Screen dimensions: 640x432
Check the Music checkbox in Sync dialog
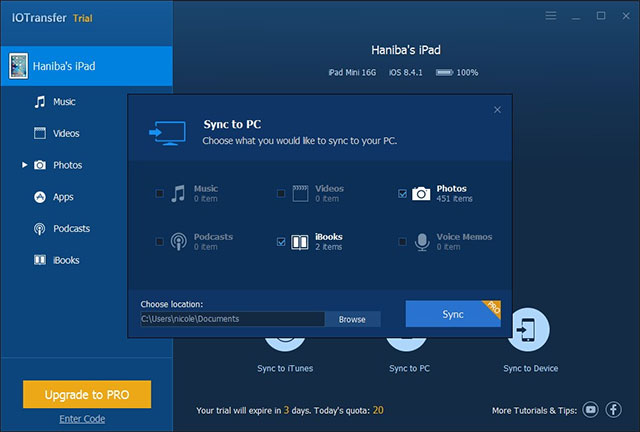point(160,193)
